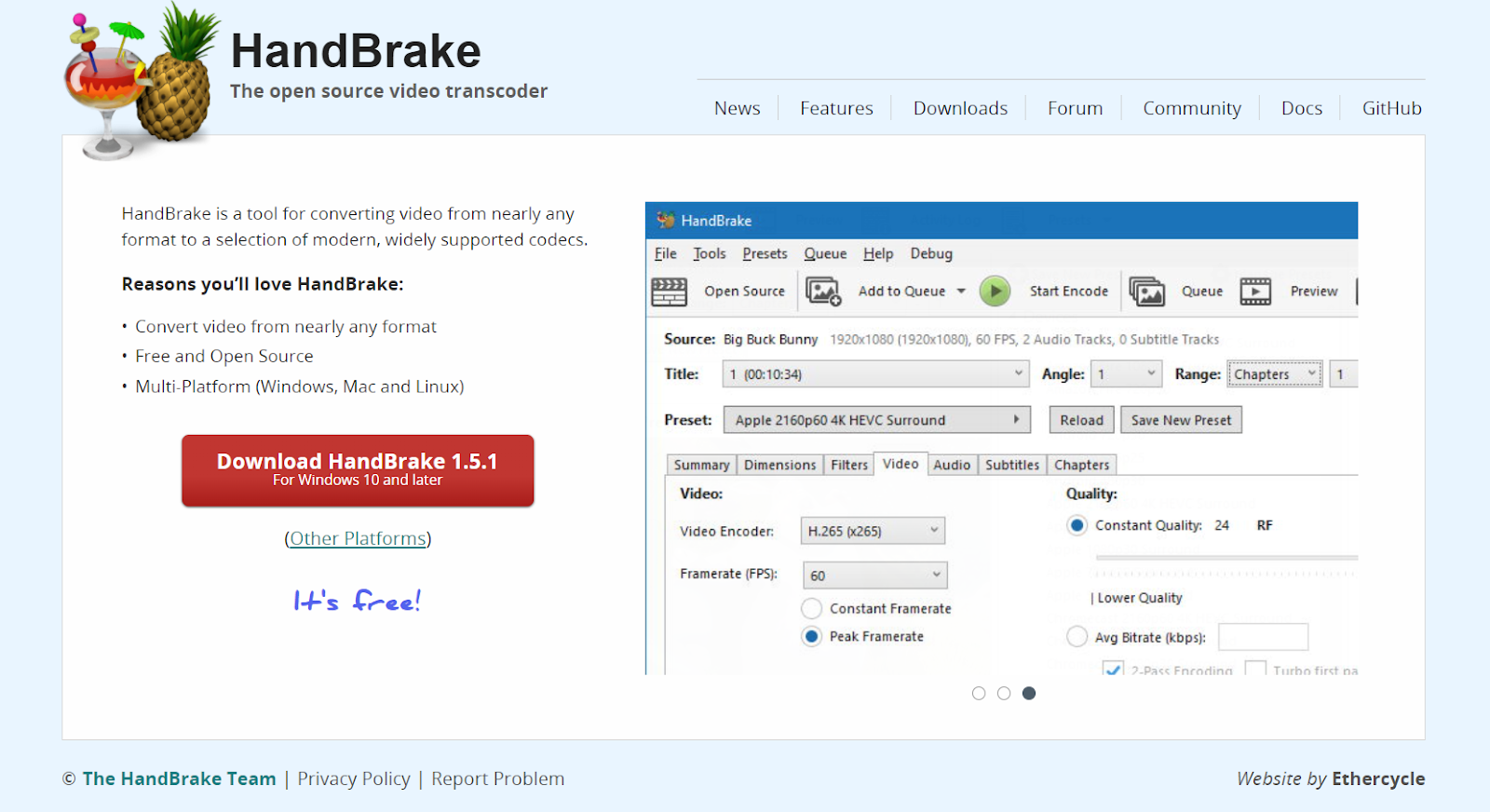
Task: Open the Title dropdown showing 1 (00:10:34)
Action: tap(875, 374)
